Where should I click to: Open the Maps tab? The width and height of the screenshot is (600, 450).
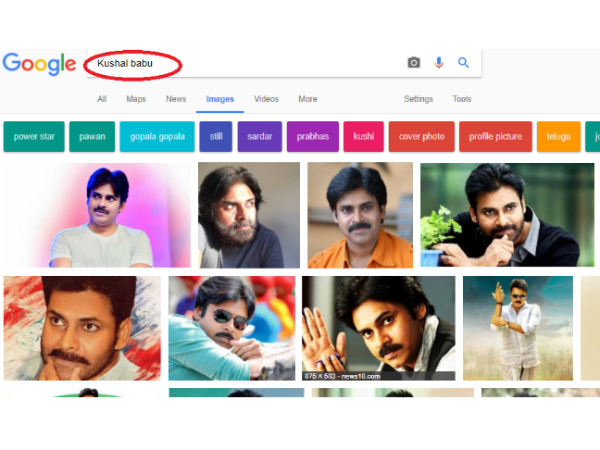[136, 99]
